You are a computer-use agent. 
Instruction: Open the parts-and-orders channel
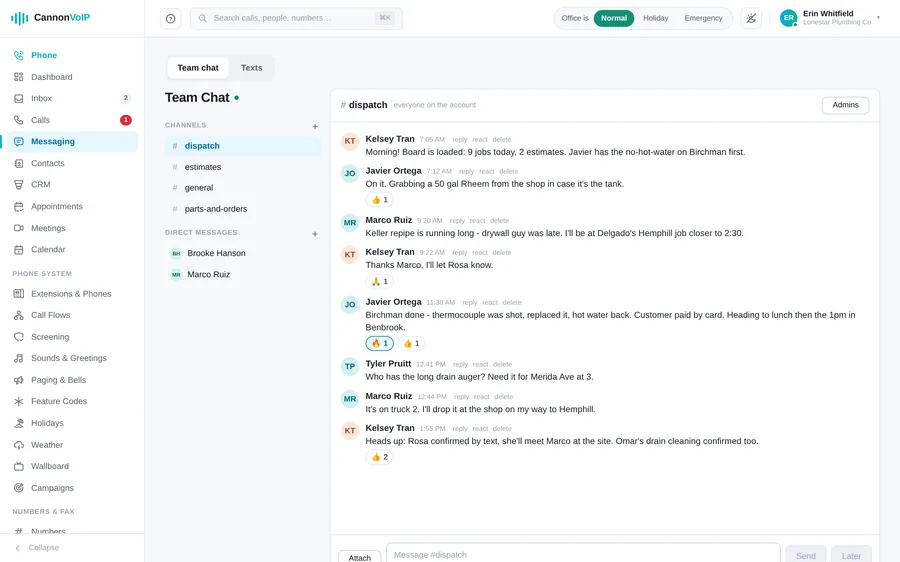point(243,209)
